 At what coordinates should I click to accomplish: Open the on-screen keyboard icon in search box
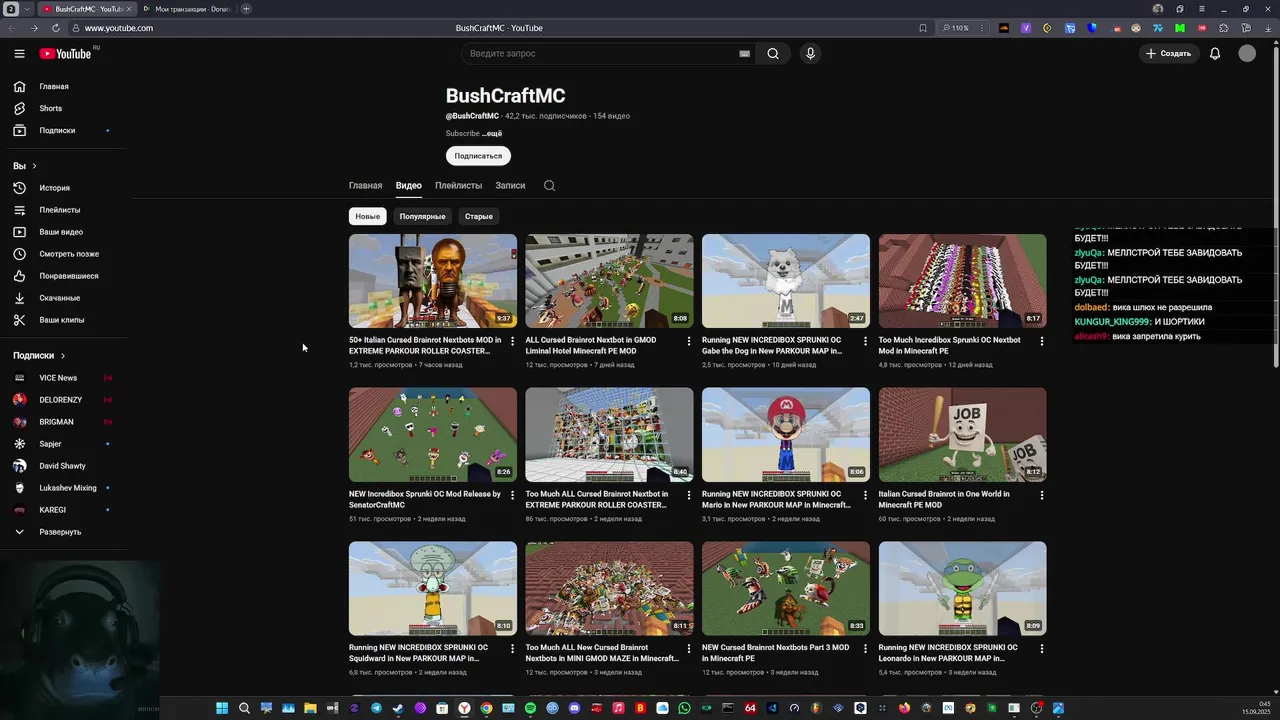744,53
